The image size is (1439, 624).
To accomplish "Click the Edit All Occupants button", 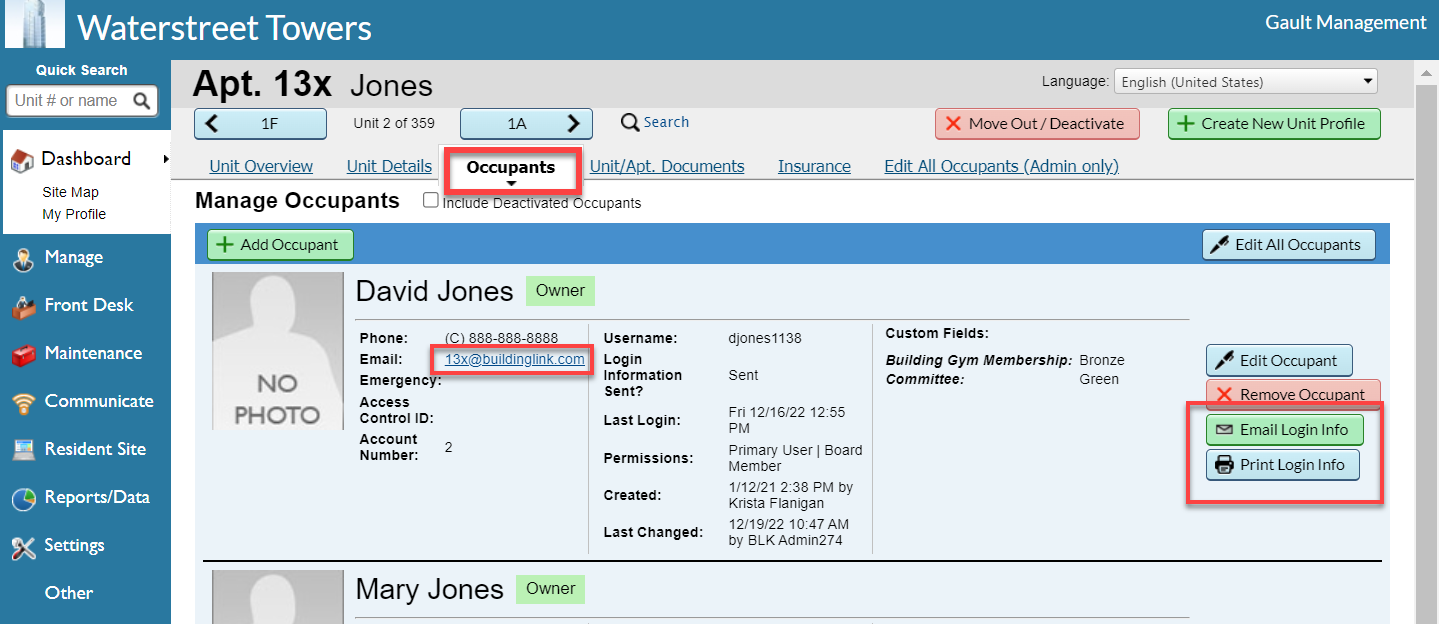I will [1289, 245].
